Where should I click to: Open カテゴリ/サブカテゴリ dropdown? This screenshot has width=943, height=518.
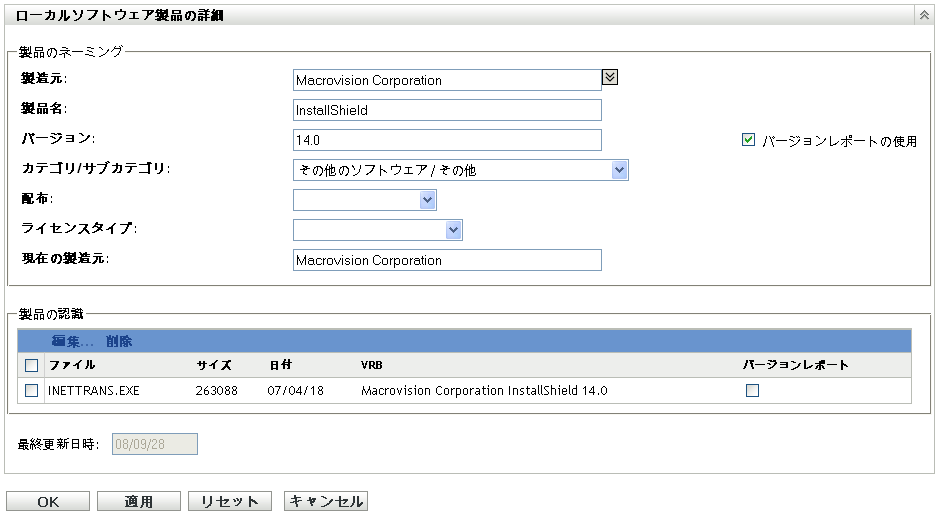coord(619,170)
